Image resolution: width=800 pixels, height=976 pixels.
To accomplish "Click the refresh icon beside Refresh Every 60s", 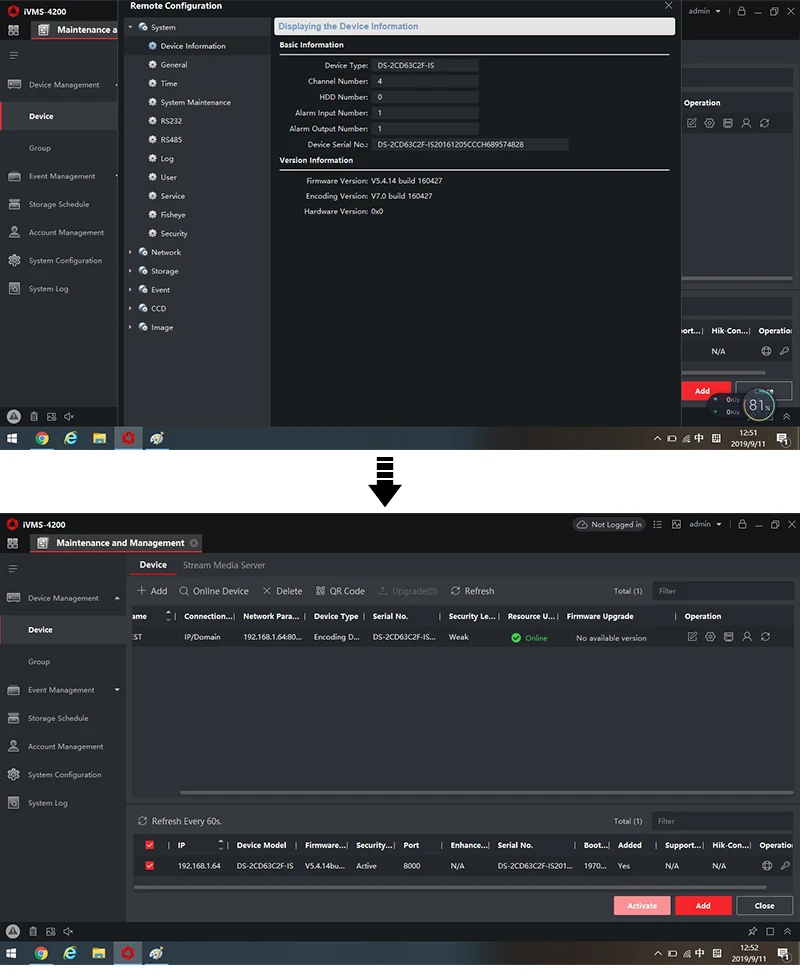I will (143, 821).
